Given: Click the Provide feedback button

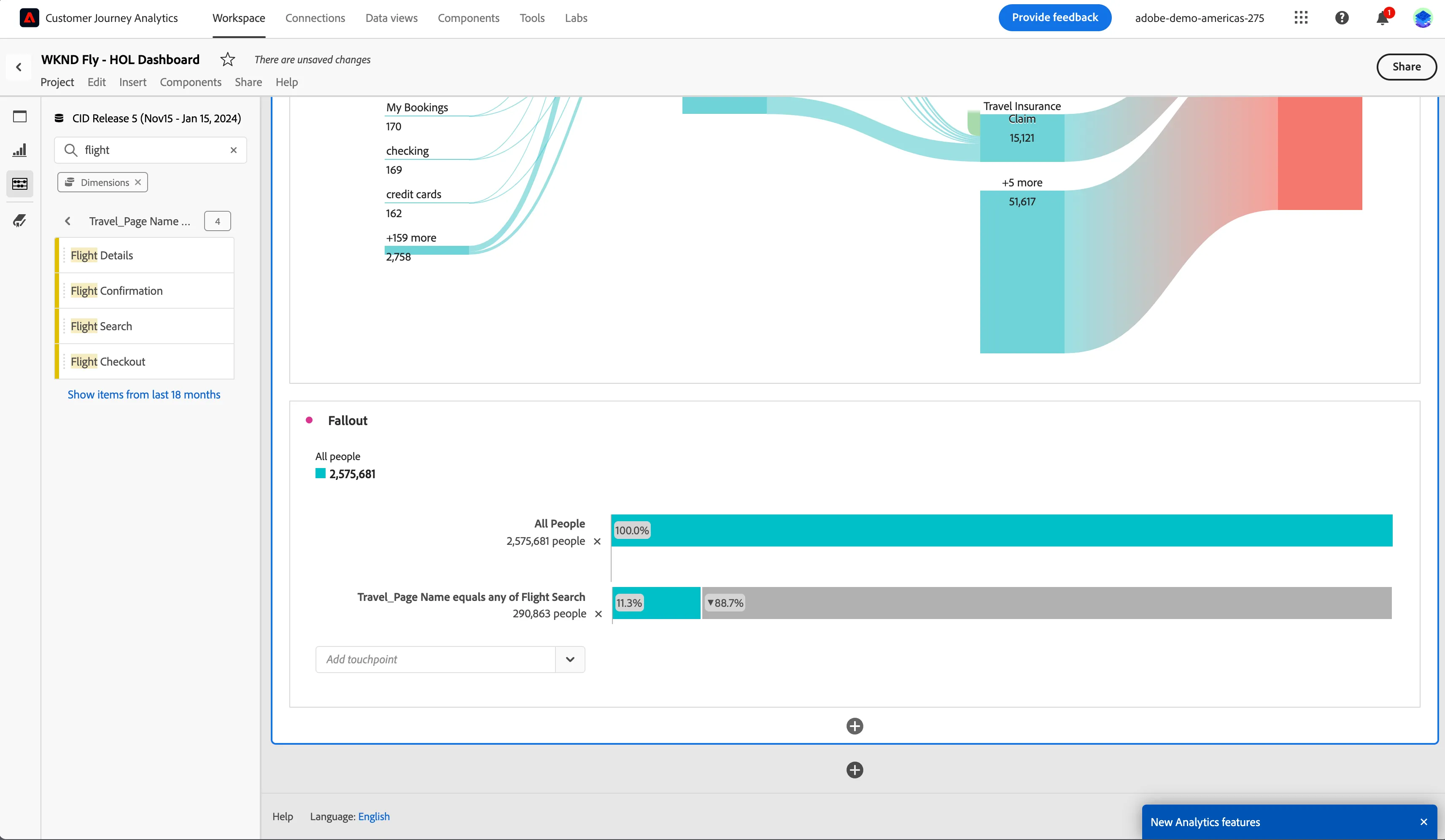Looking at the screenshot, I should pos(1054,18).
